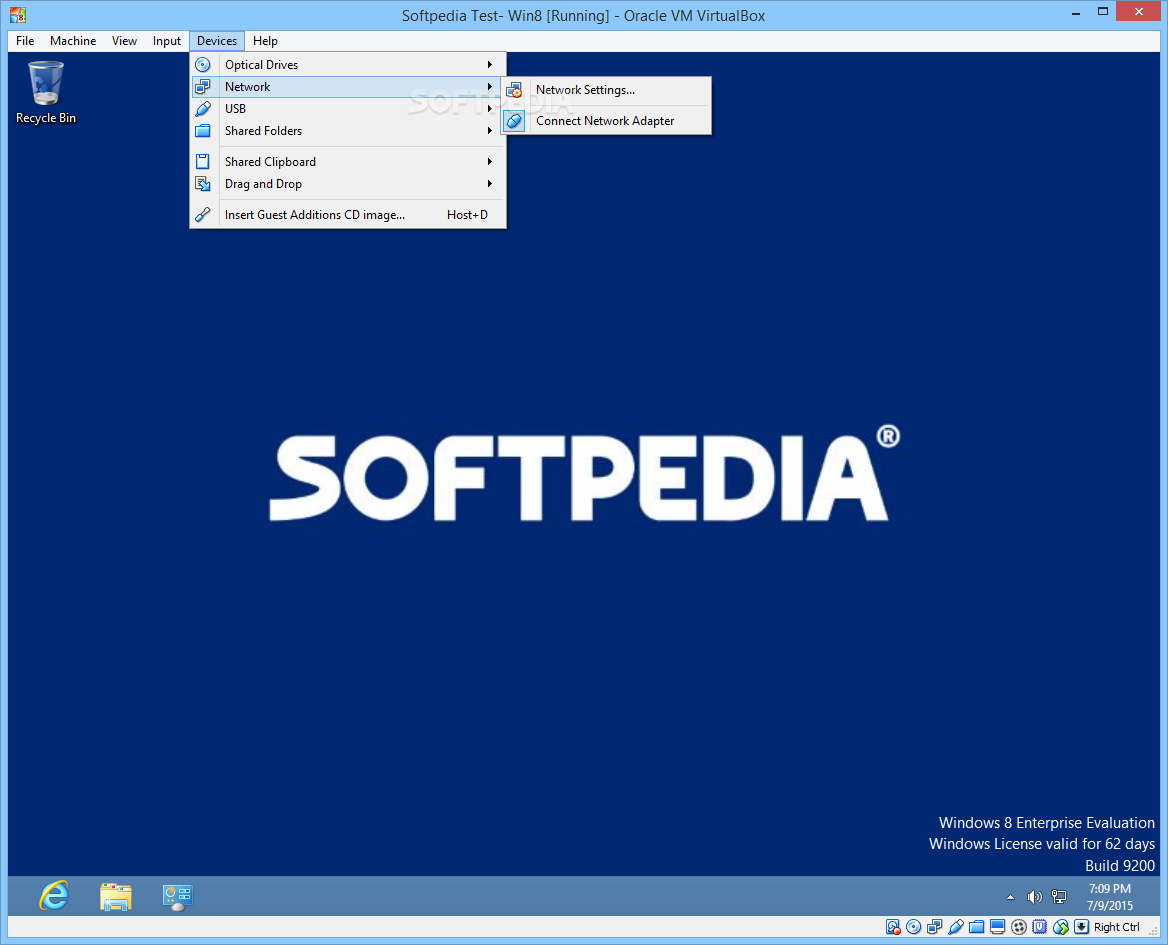This screenshot has height=945, width=1168.
Task: Click the shared folders status bar icon
Action: (x=977, y=927)
